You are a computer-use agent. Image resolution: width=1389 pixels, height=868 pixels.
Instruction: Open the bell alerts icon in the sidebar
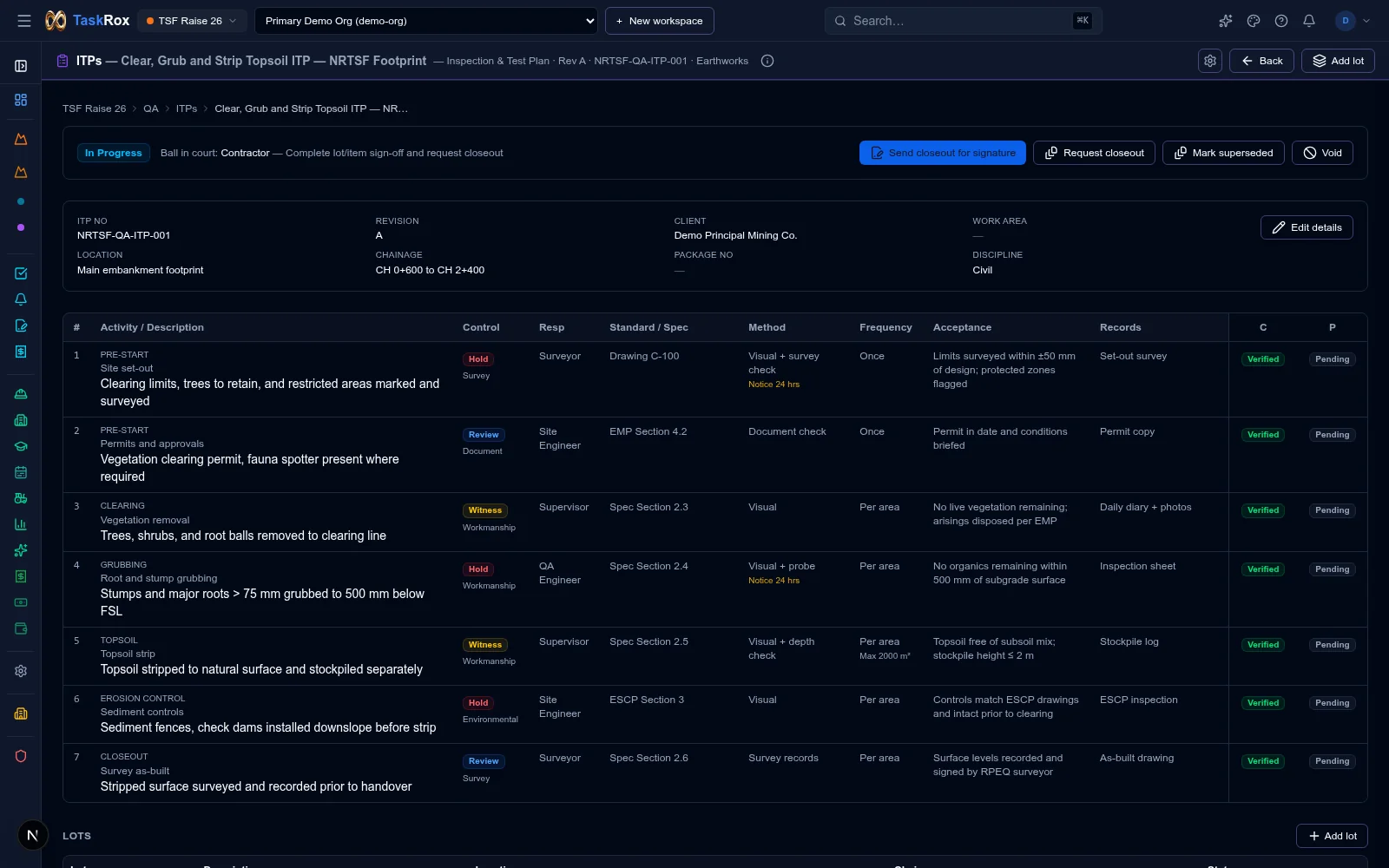coord(21,299)
